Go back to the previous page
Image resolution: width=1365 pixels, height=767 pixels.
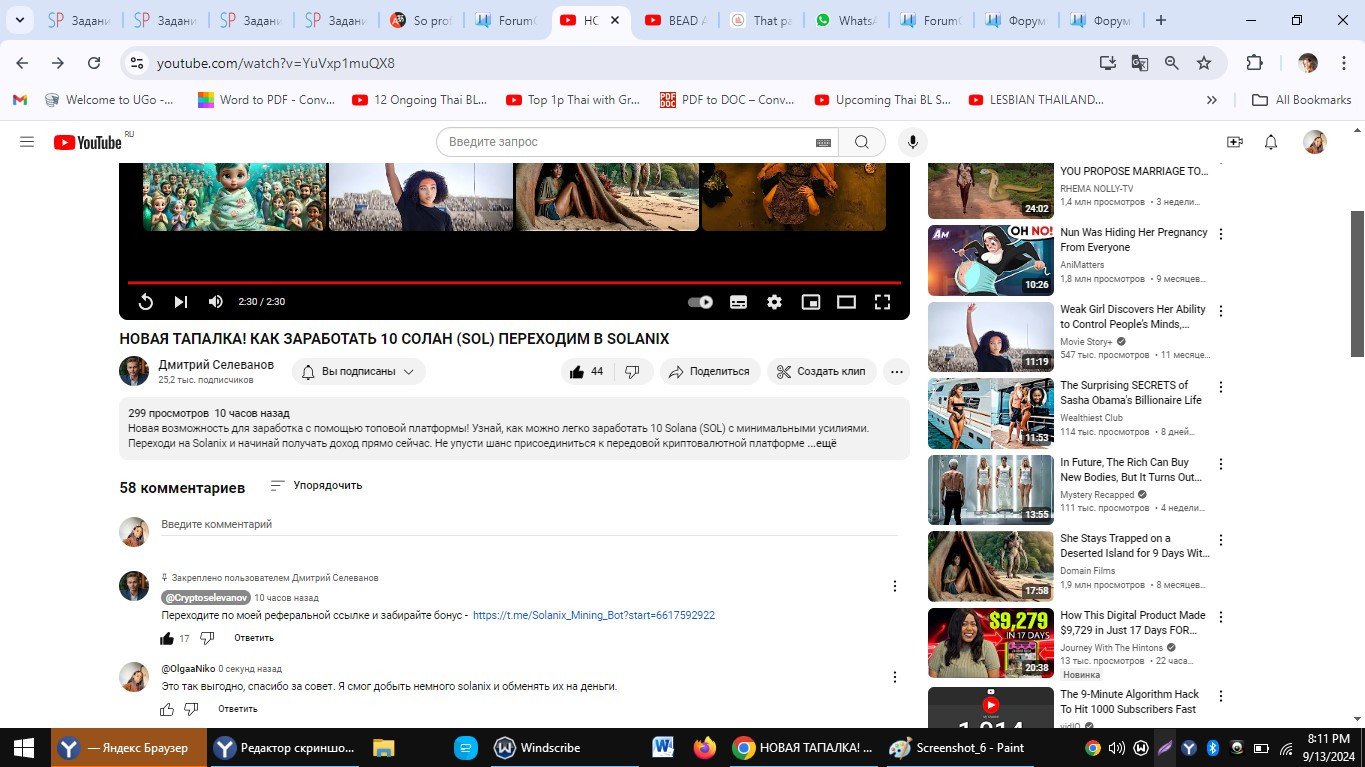[x=22, y=63]
